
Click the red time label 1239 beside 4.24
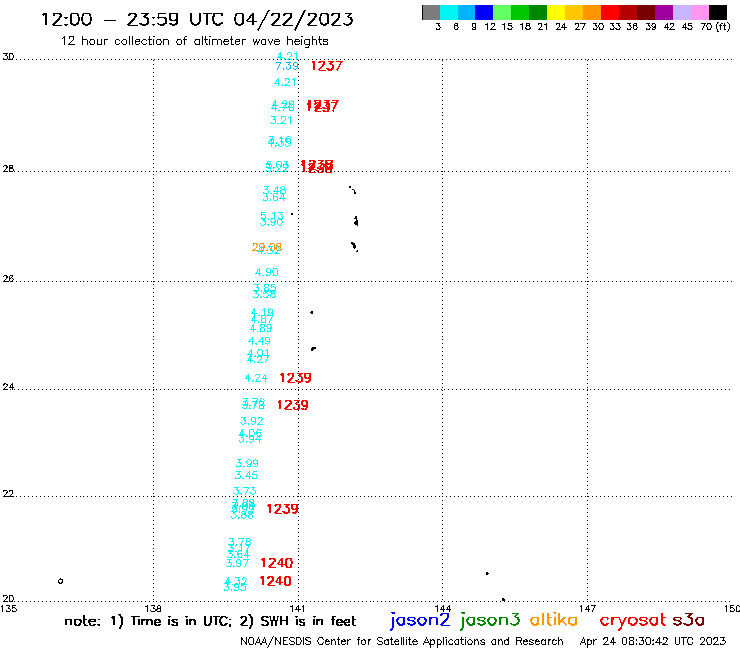[x=295, y=378]
